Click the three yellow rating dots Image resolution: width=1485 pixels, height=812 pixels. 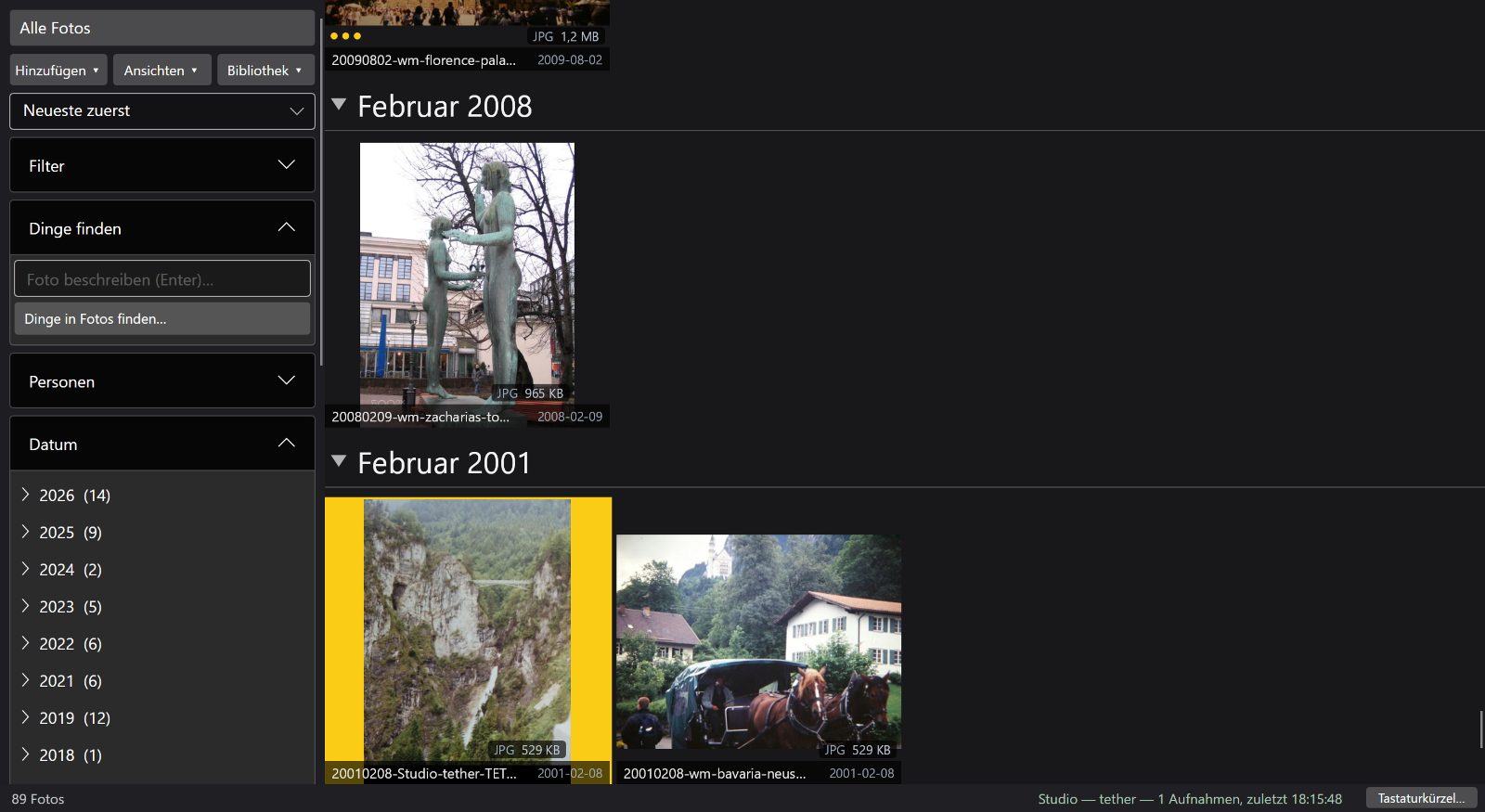[345, 36]
